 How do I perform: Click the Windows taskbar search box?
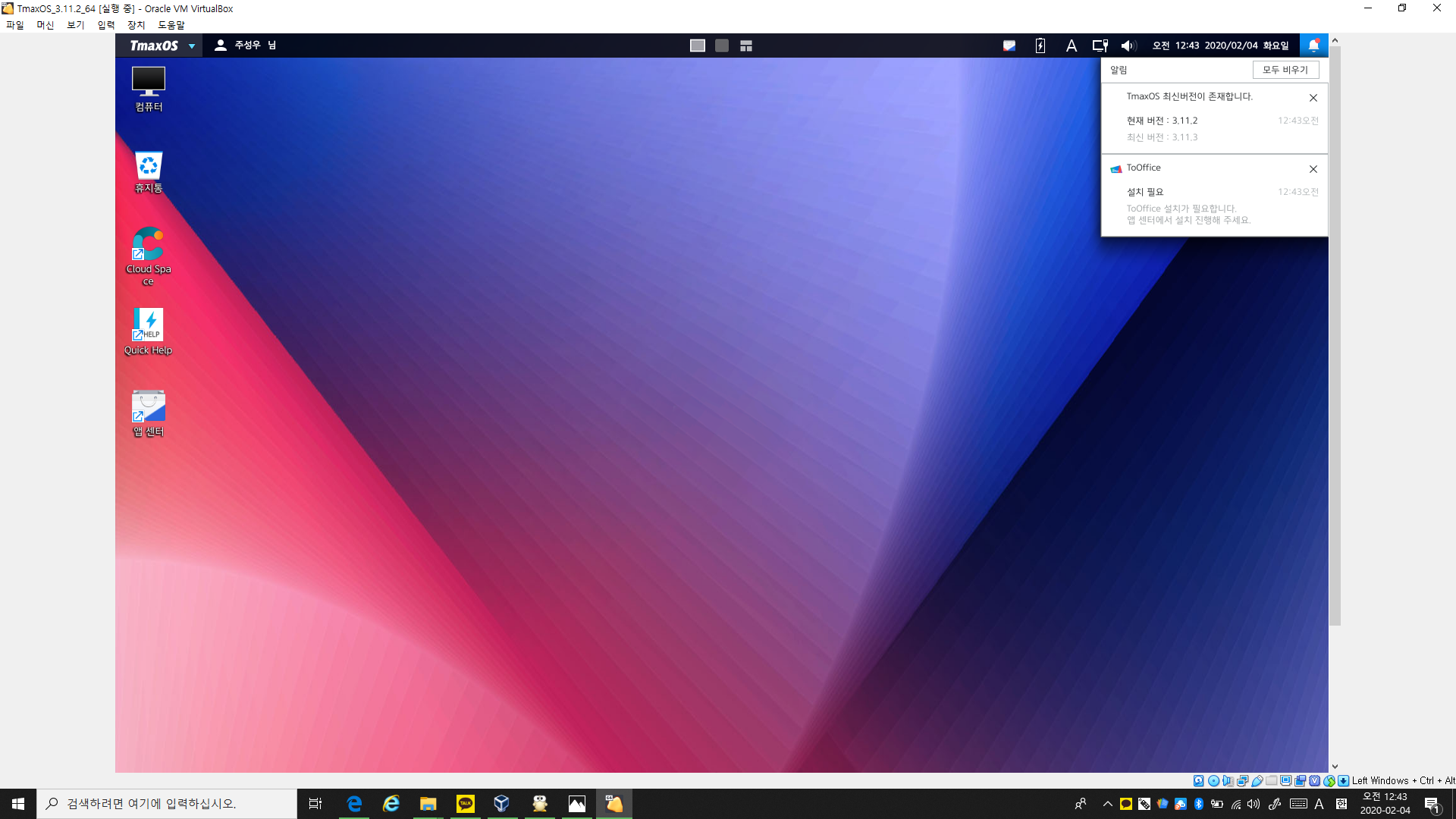tap(167, 804)
